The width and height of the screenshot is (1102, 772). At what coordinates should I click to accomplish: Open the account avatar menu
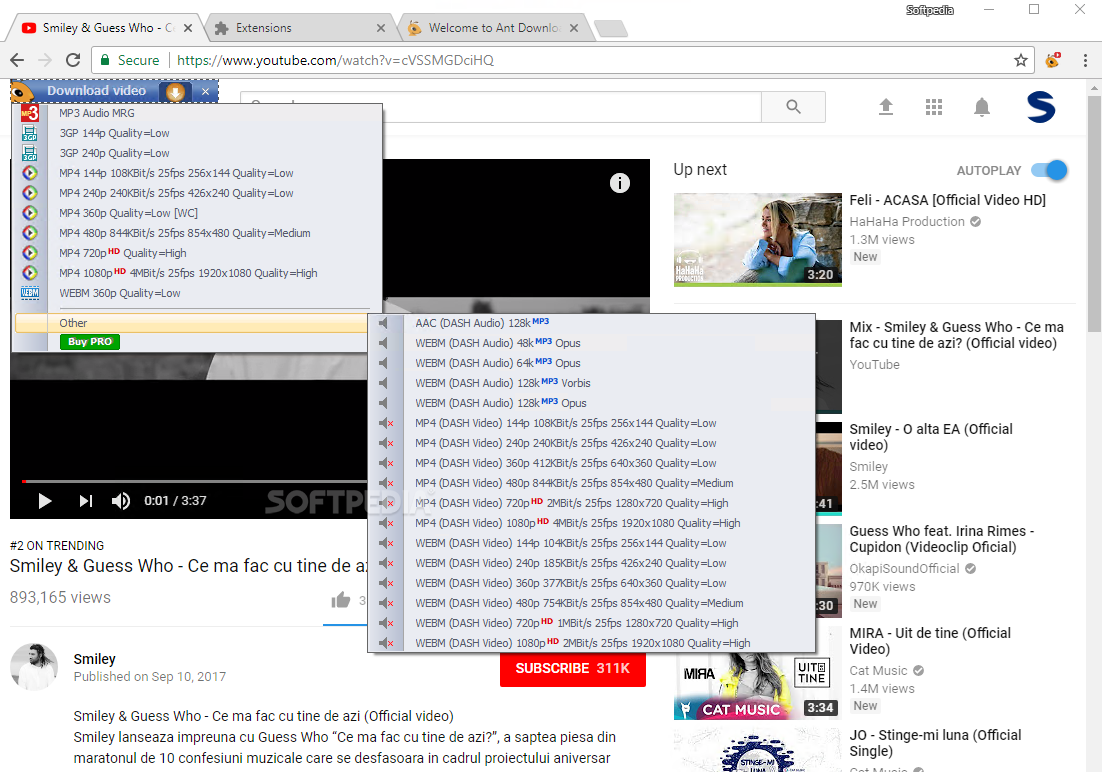[x=1041, y=107]
